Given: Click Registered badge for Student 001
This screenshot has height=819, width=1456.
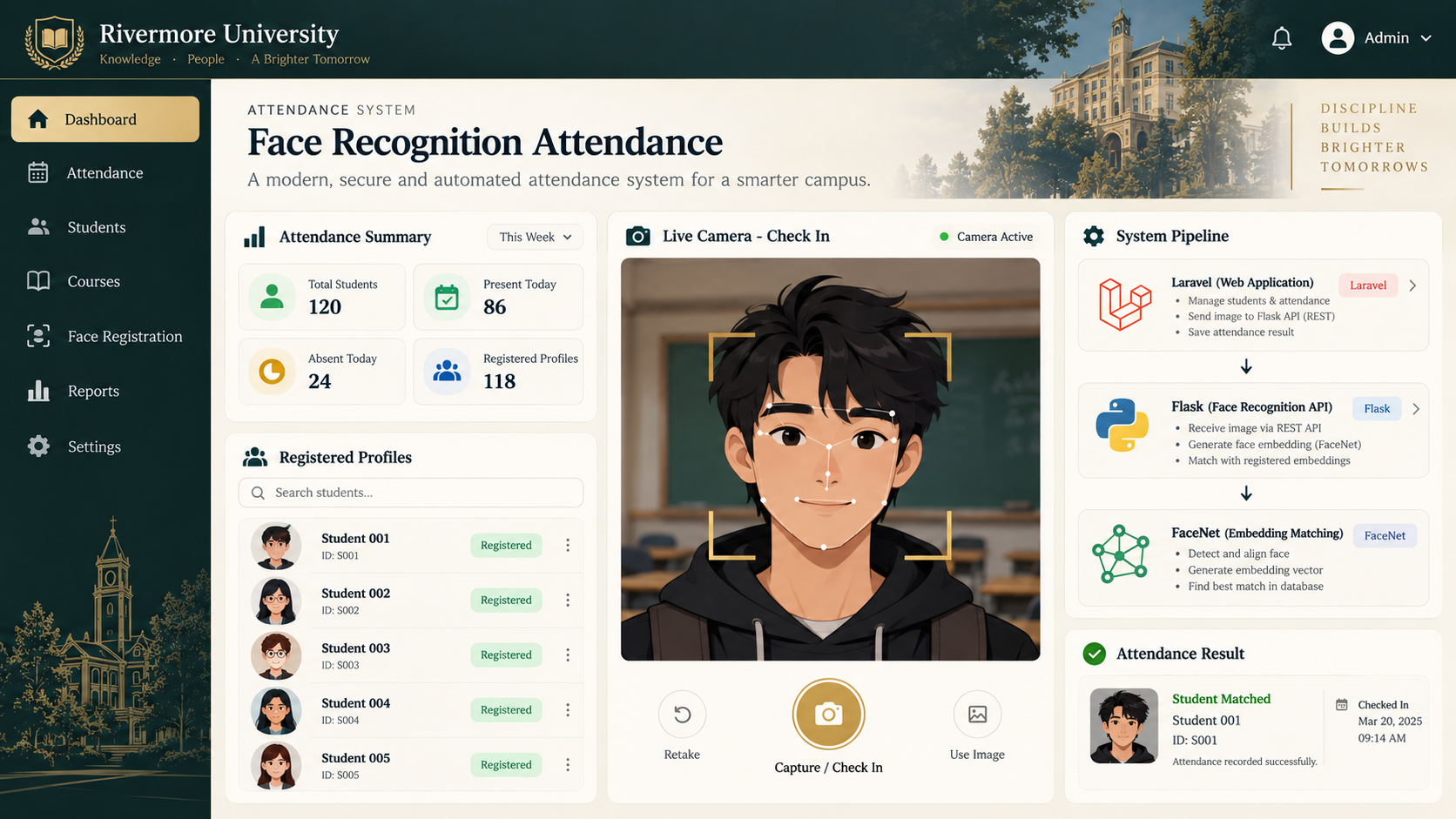Looking at the screenshot, I should point(506,545).
